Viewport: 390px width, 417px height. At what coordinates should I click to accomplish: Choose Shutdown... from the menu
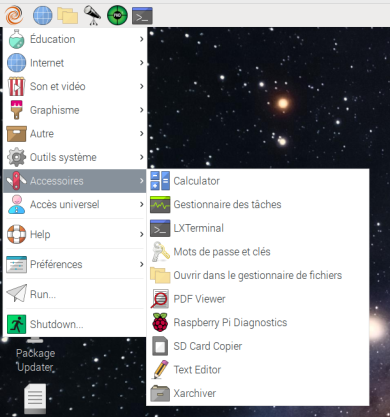75,324
